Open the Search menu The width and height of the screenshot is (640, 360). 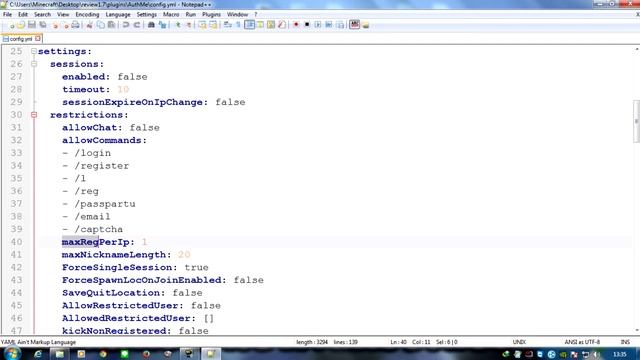coord(42,14)
